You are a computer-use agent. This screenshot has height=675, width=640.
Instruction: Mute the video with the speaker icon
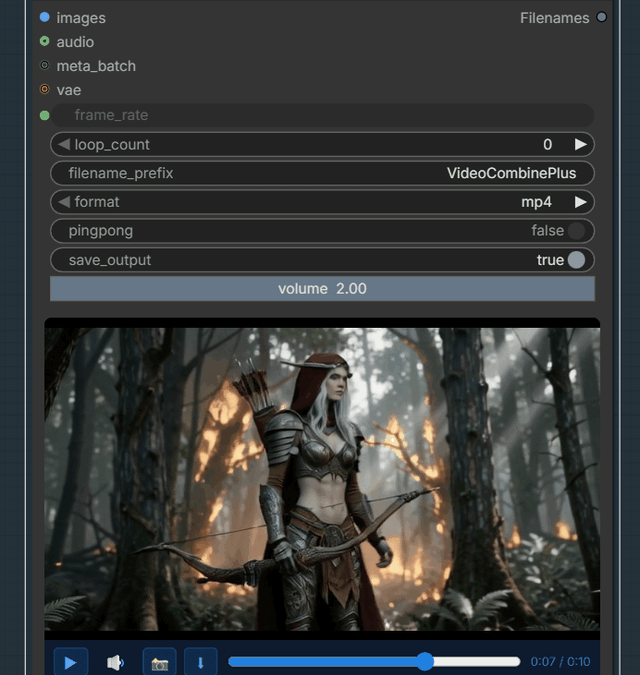tap(115, 662)
